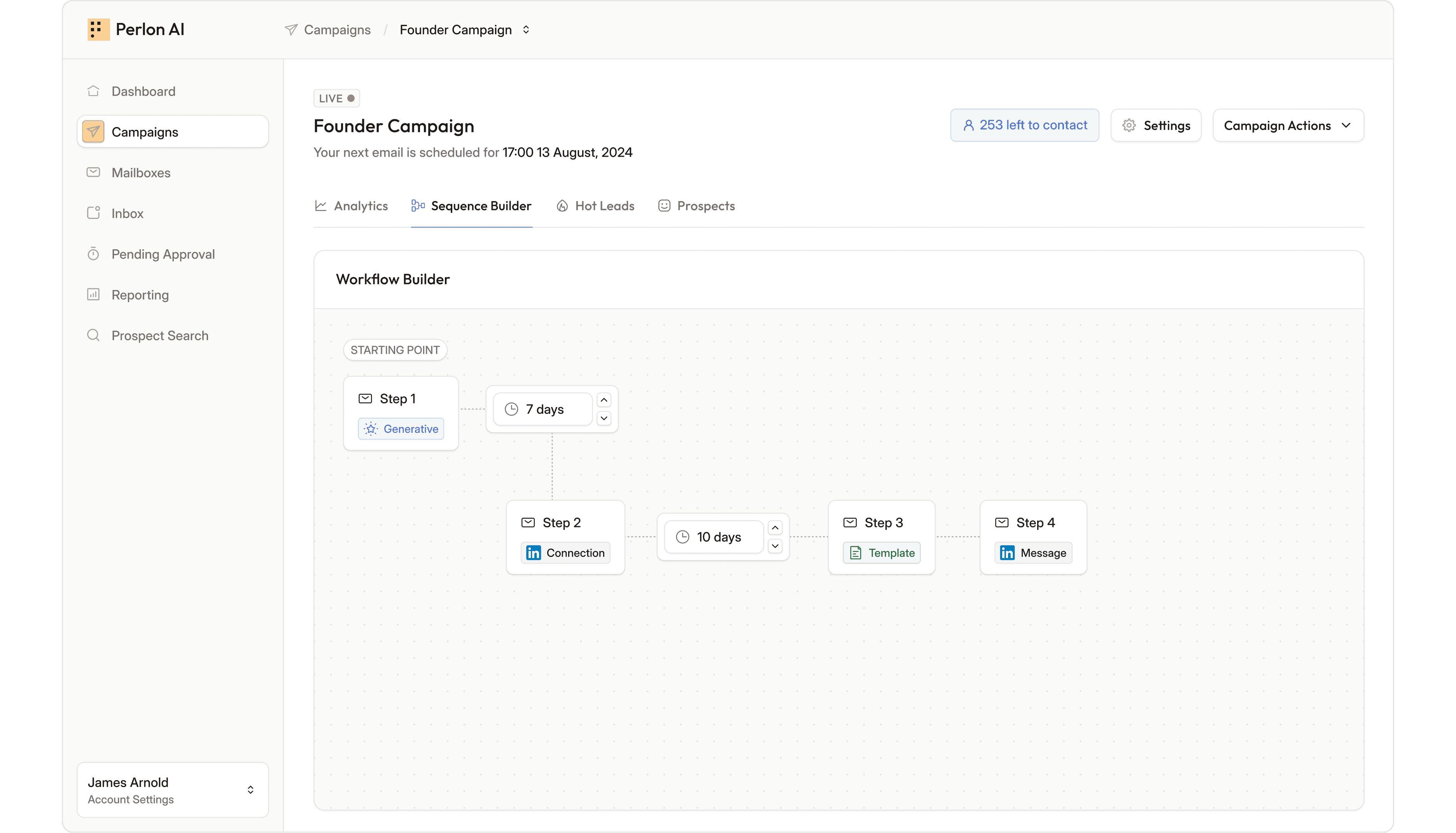Decrease the 7 days delay stepper

(604, 418)
